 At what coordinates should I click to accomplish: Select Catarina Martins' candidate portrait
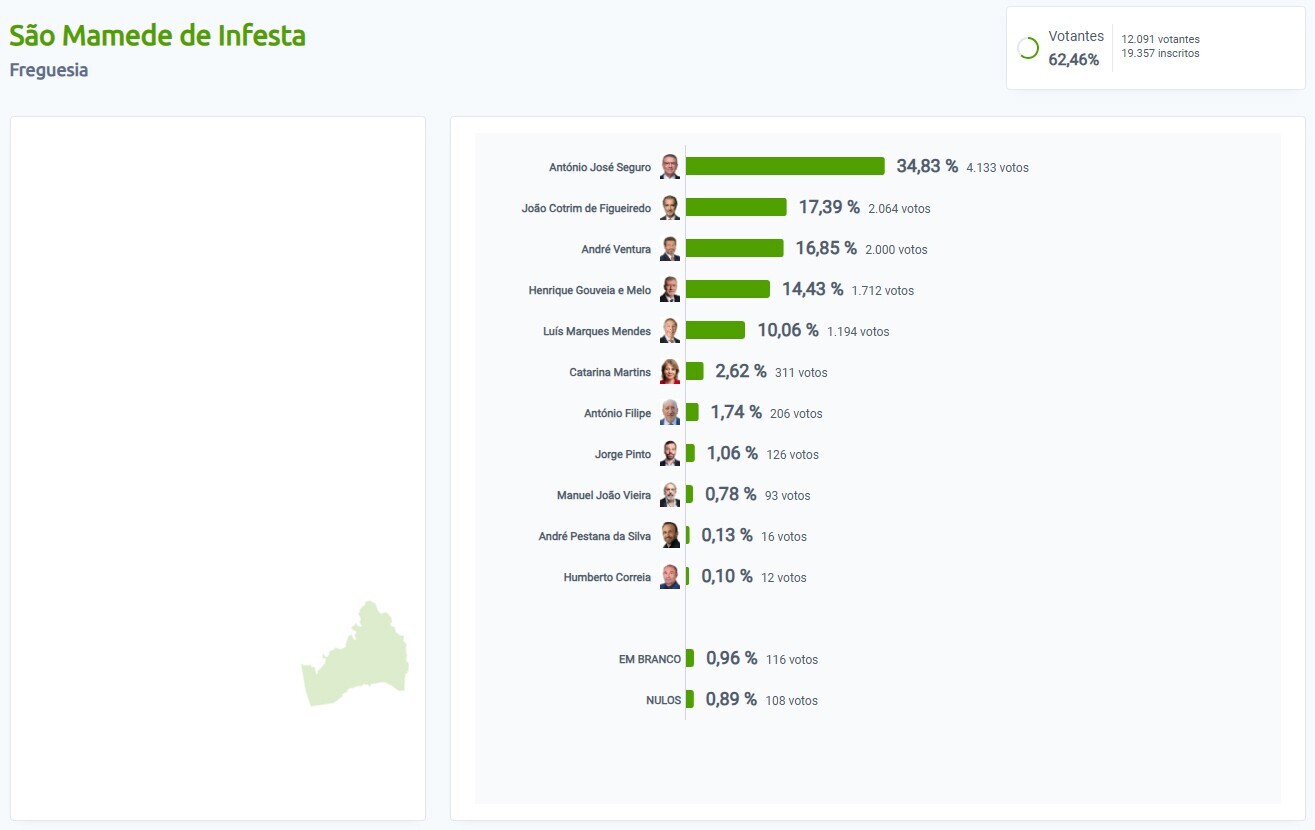pos(670,372)
